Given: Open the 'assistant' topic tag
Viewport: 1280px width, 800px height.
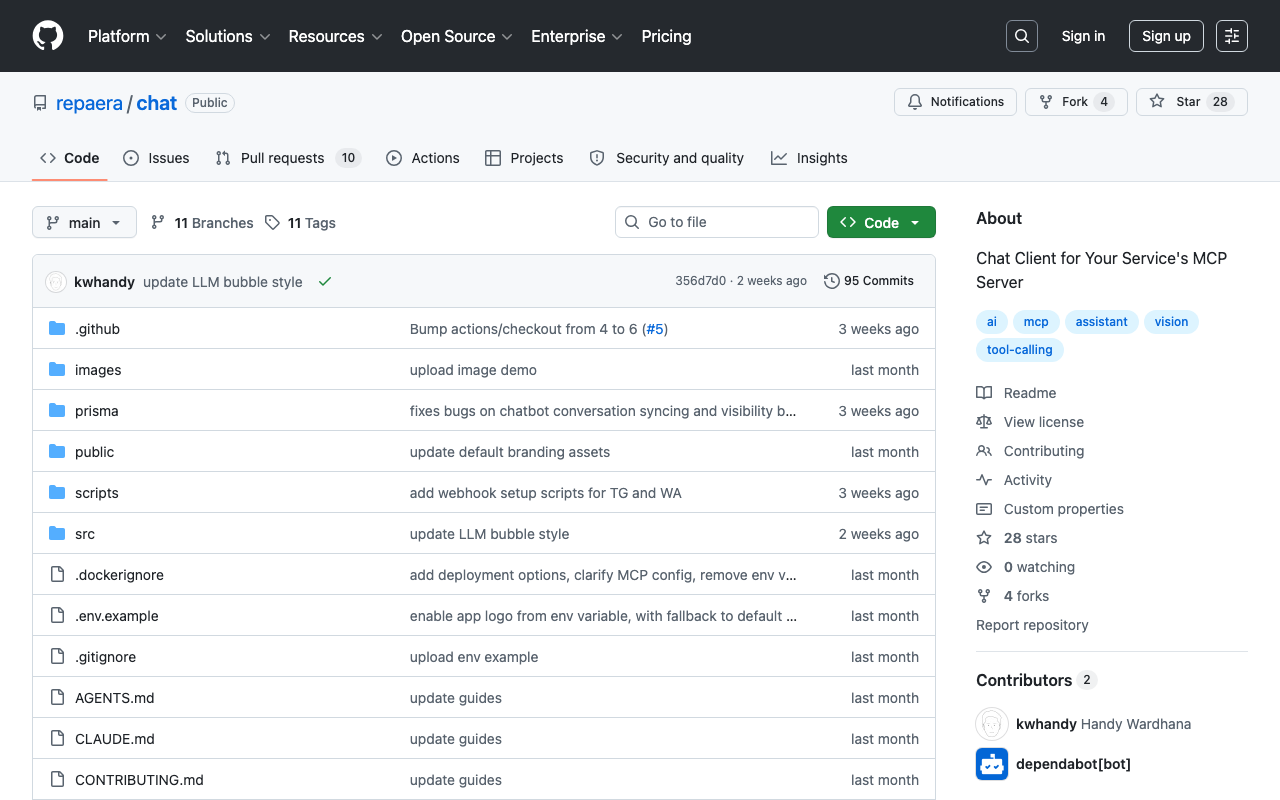Looking at the screenshot, I should coord(1101,322).
